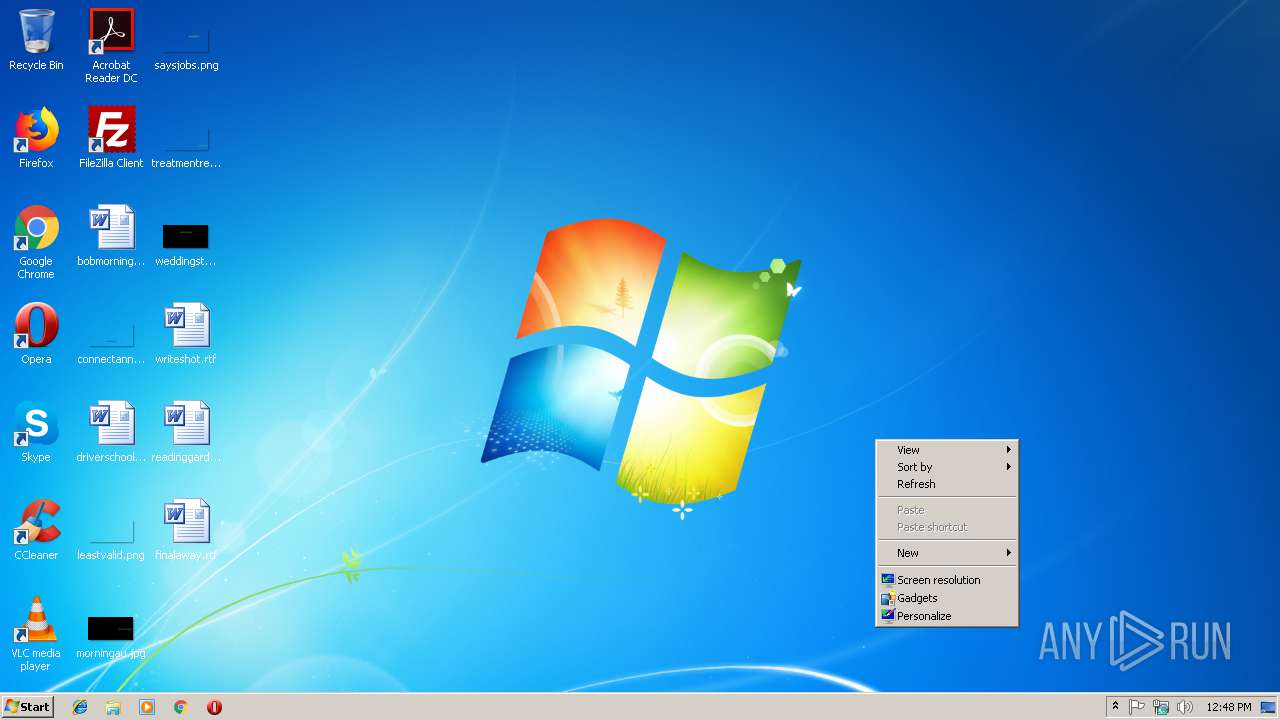Open the clock showing 12:48 PM
1280x720 pixels.
point(1229,707)
